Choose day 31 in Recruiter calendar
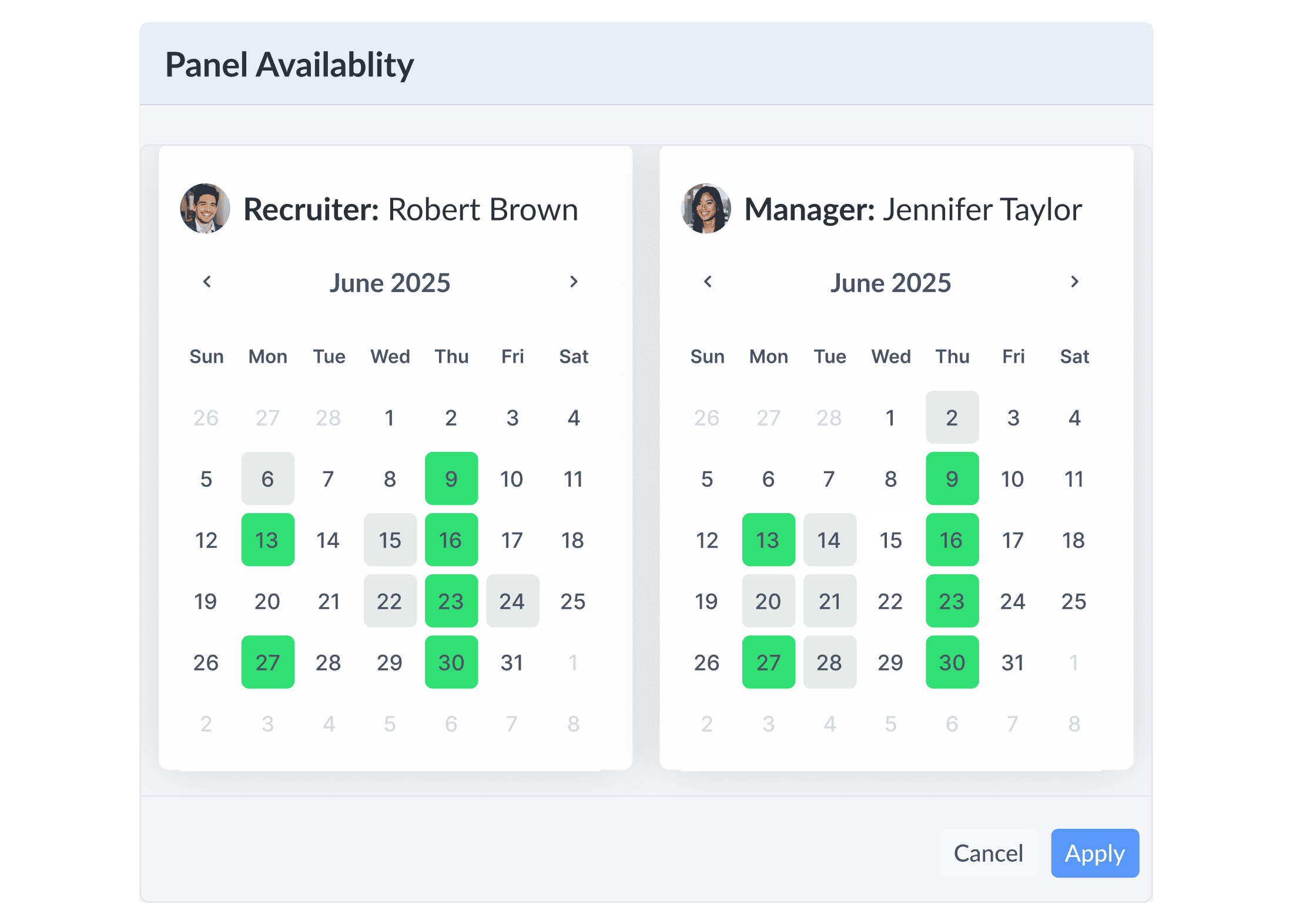The image size is (1293, 924). click(512, 662)
